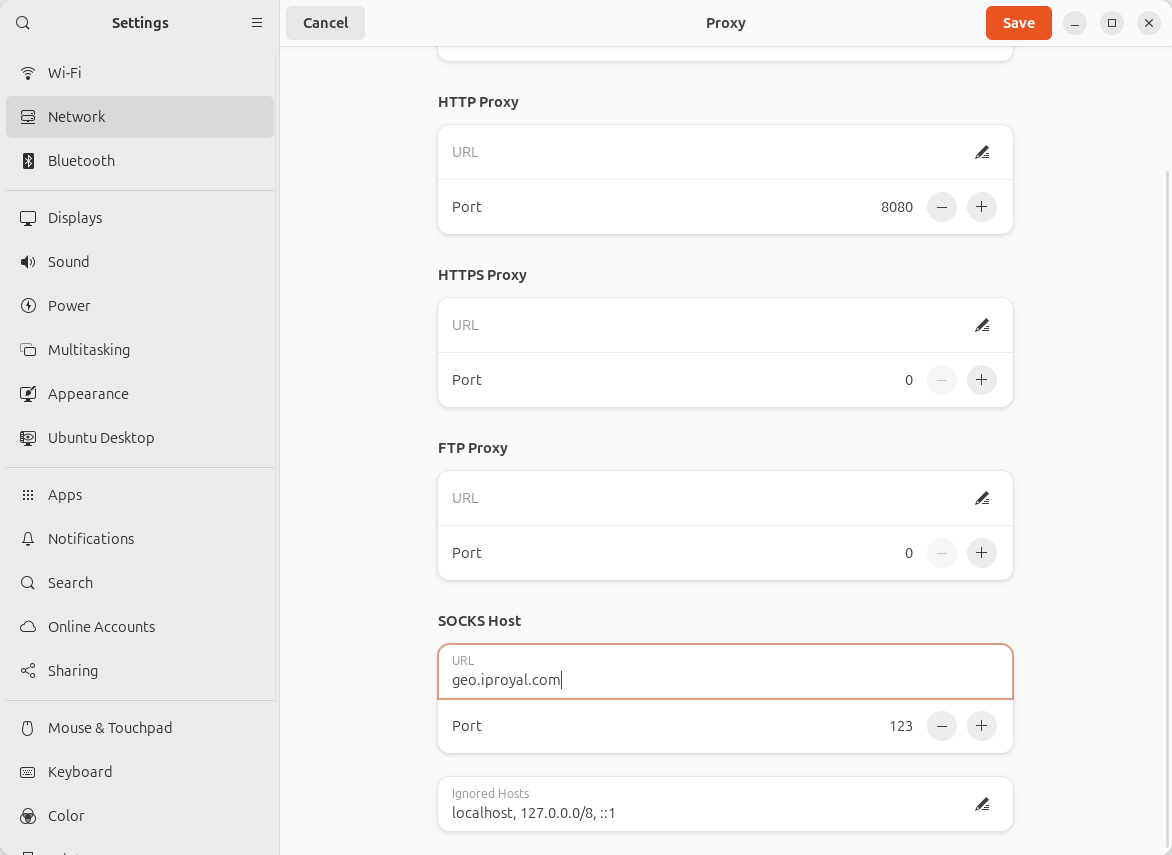Go to Bluetooth settings
The height and width of the screenshot is (855, 1172).
click(81, 161)
